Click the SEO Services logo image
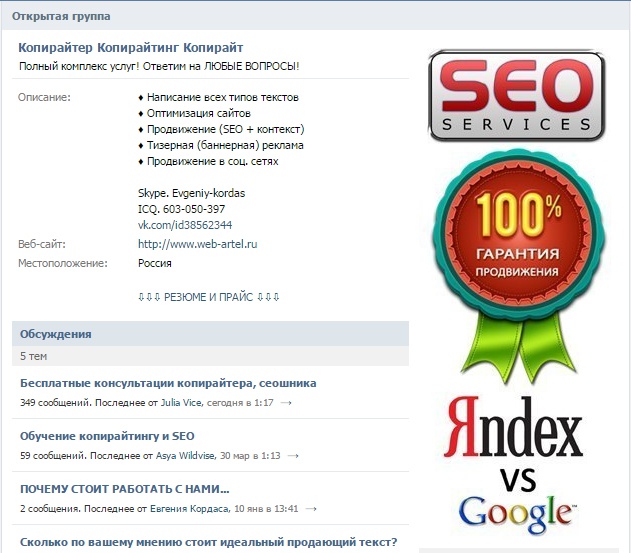Image resolution: width=631 pixels, height=553 pixels. [517, 95]
